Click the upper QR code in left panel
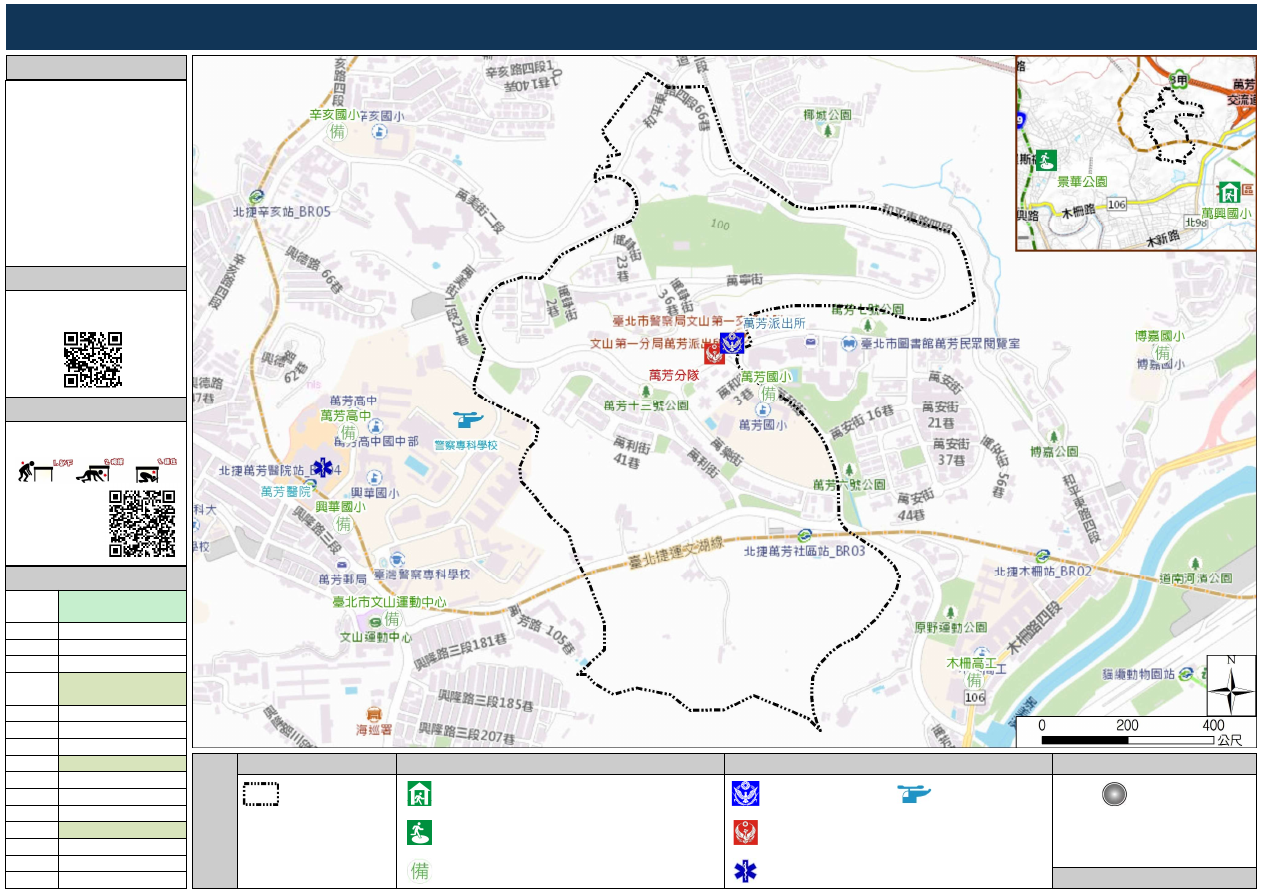The width and height of the screenshot is (1263, 893). tap(93, 359)
